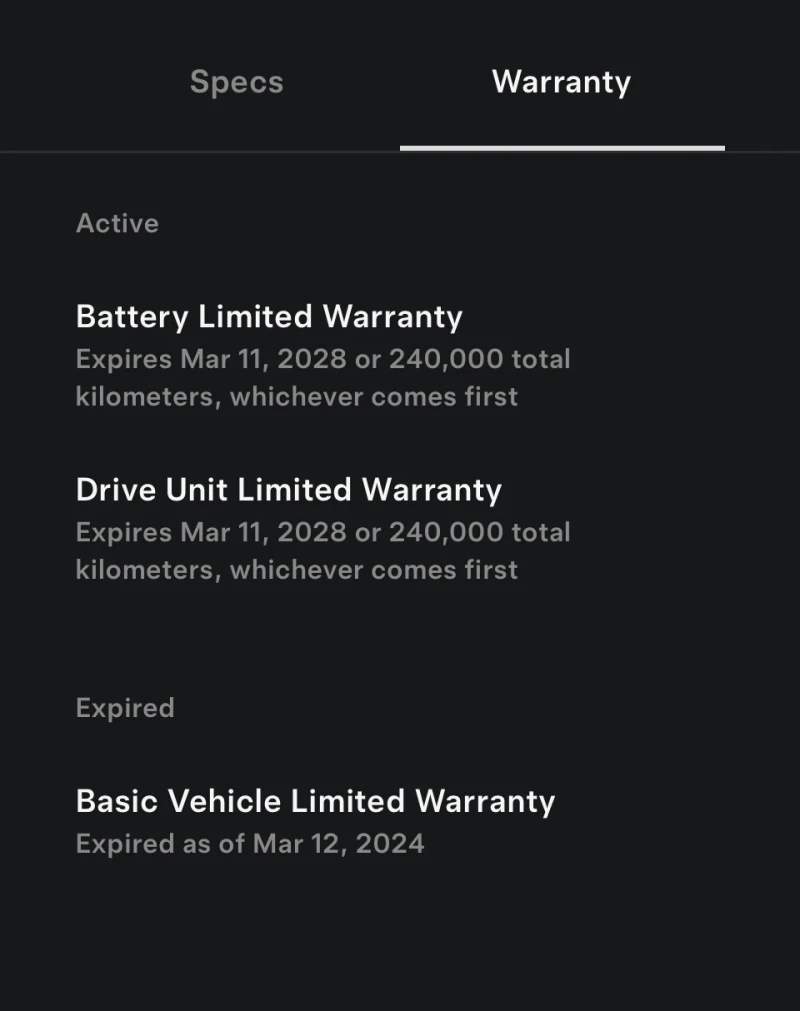Select the Battery Limited Warranty title text
Screen dimensions: 800x1011
[270, 316]
